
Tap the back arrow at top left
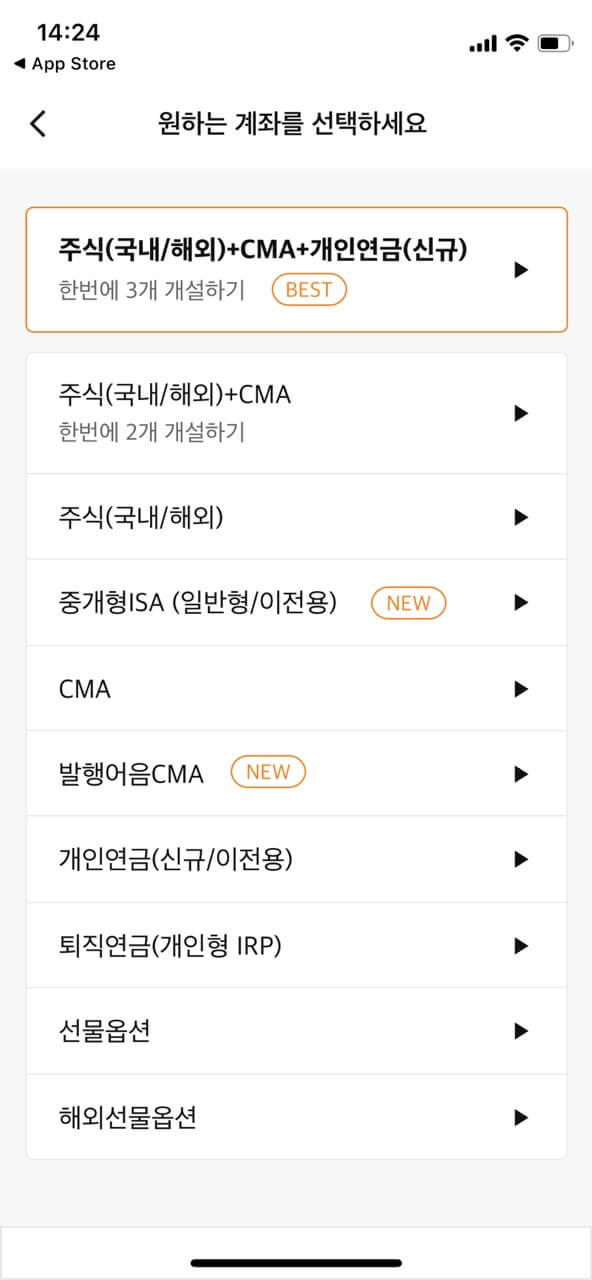coord(37,122)
